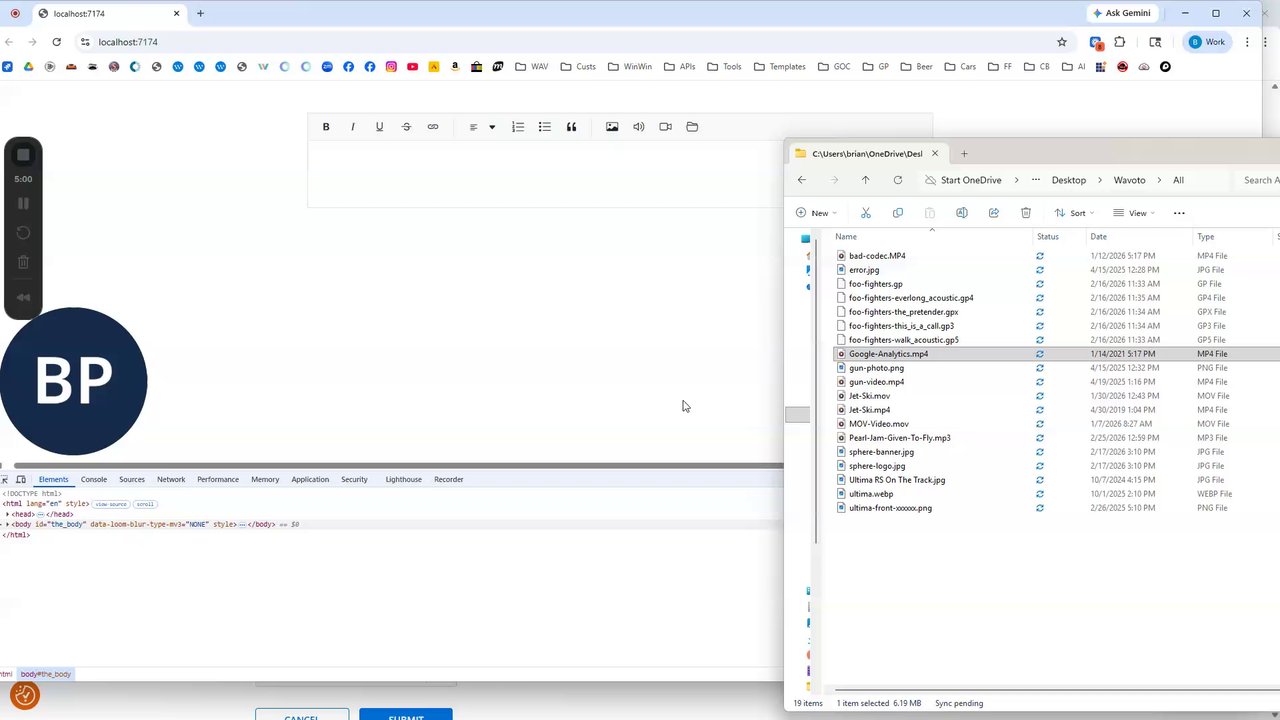
Task: Go back in File Explorer
Action: click(802, 180)
